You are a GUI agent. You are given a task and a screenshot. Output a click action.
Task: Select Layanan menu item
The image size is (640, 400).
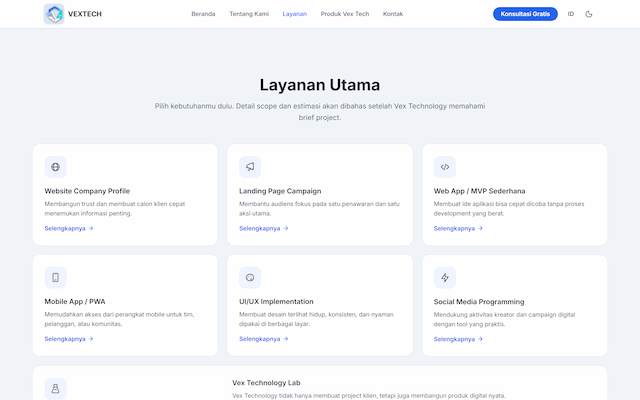[295, 14]
